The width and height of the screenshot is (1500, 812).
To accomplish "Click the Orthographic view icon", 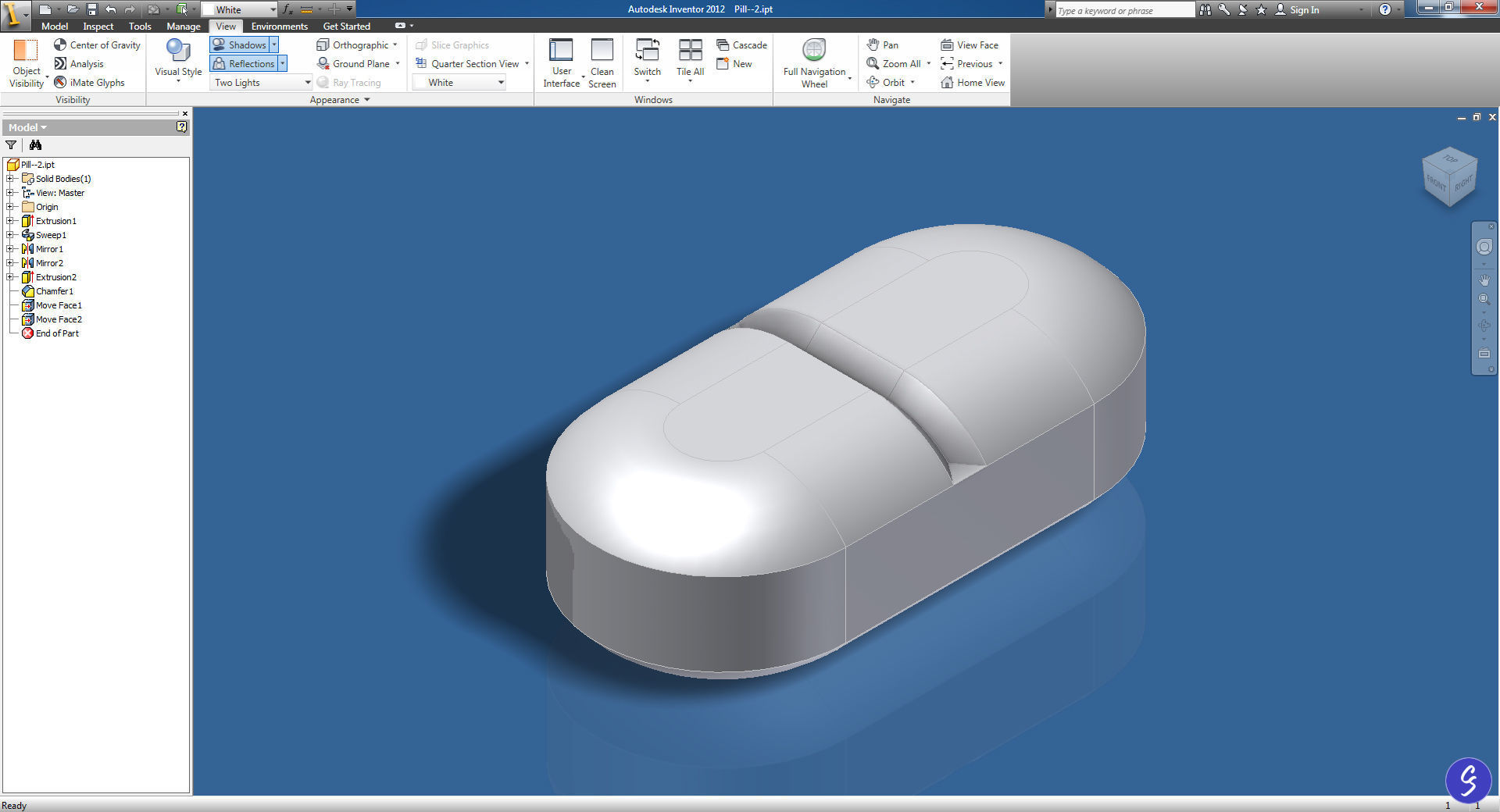I will point(323,45).
